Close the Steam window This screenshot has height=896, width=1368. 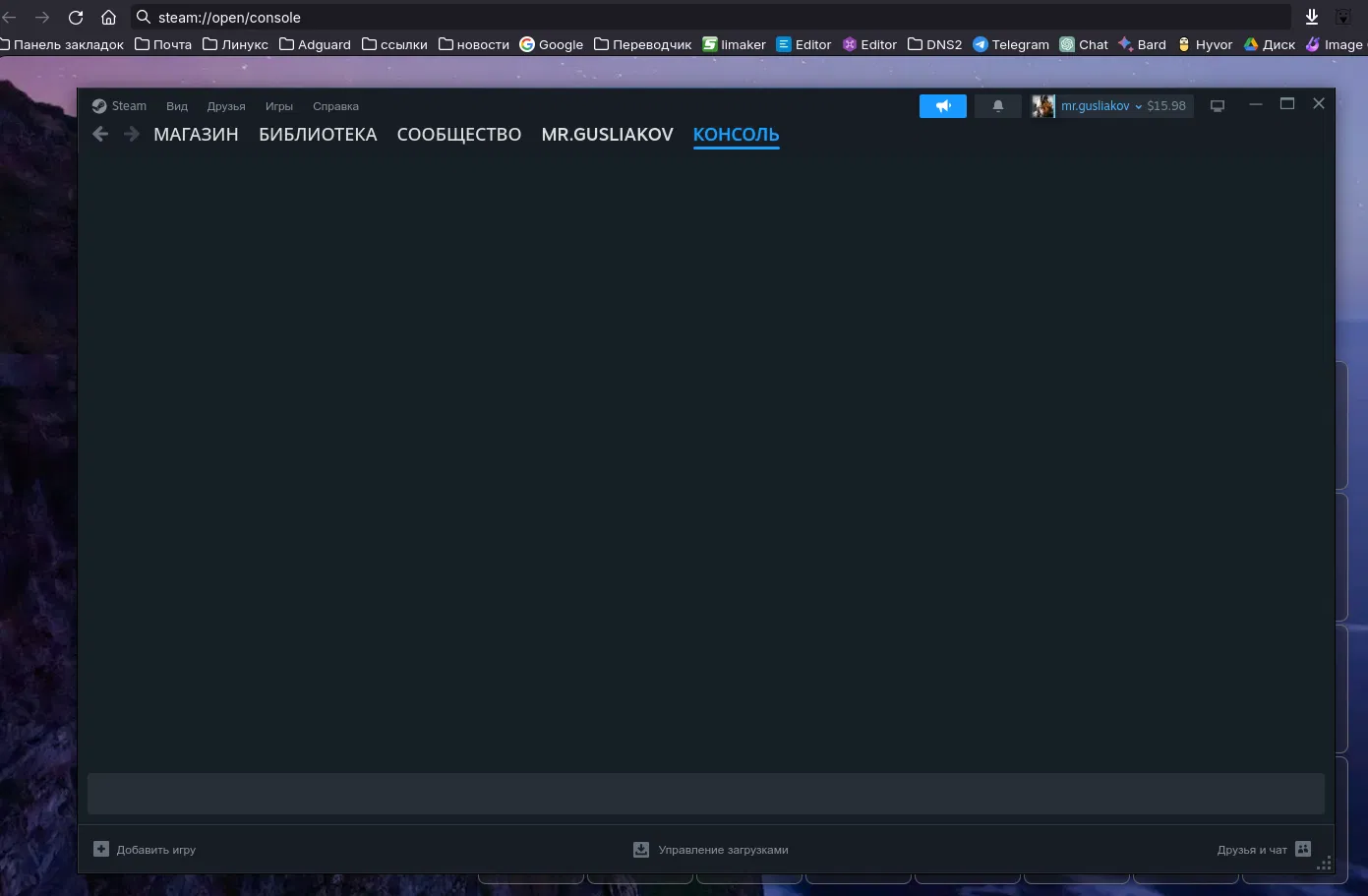[x=1319, y=104]
